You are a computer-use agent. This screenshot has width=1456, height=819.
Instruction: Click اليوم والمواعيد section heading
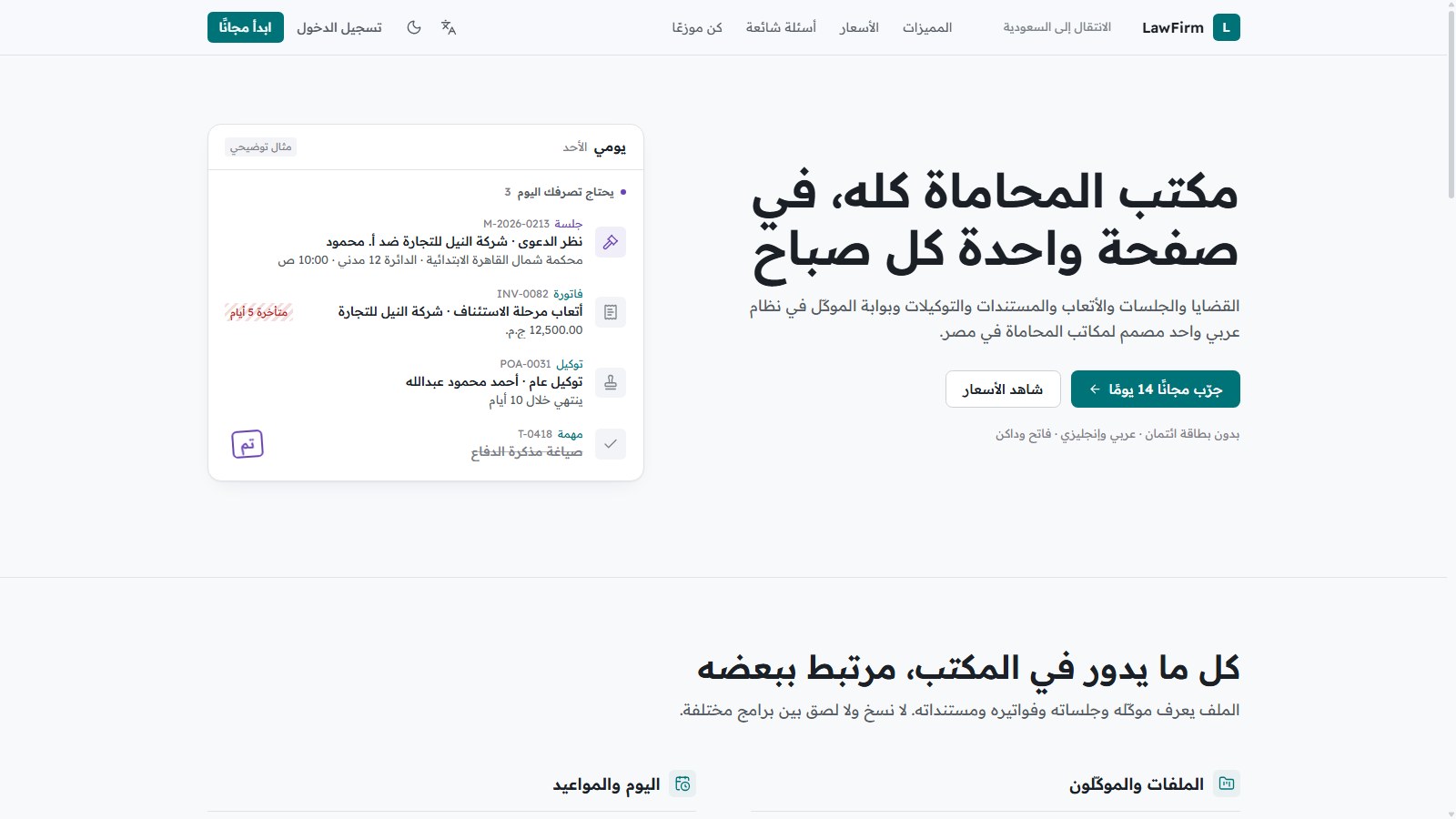607,784
